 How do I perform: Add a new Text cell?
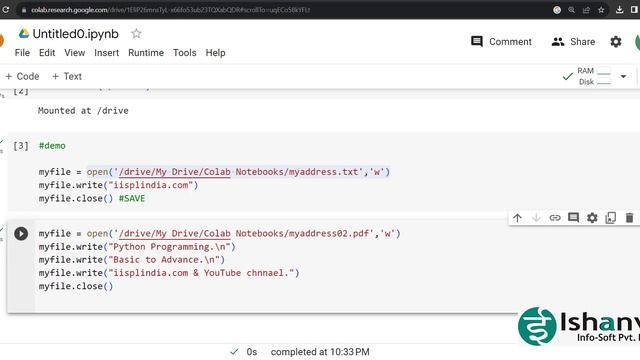point(67,76)
